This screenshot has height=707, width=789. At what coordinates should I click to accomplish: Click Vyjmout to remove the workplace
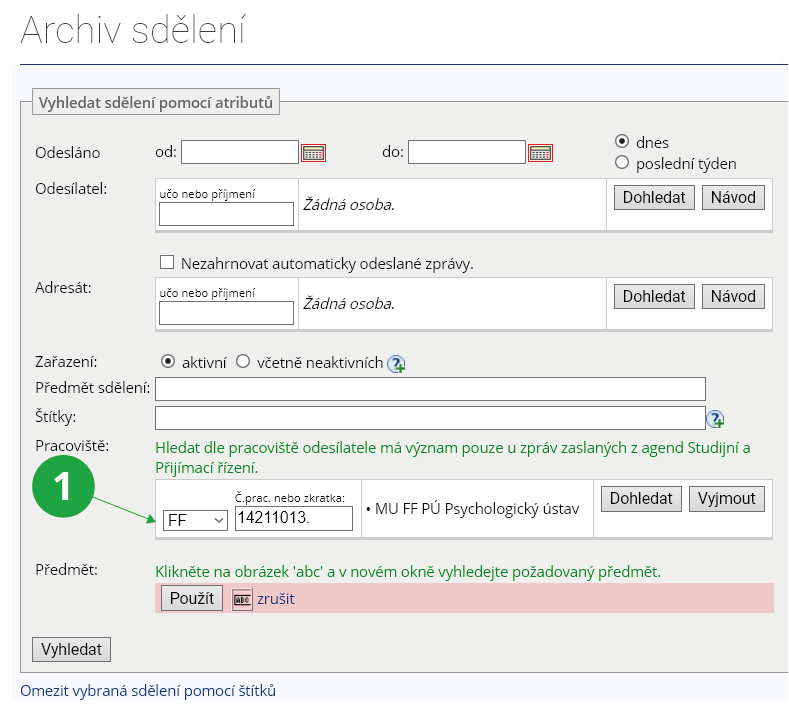coord(726,498)
